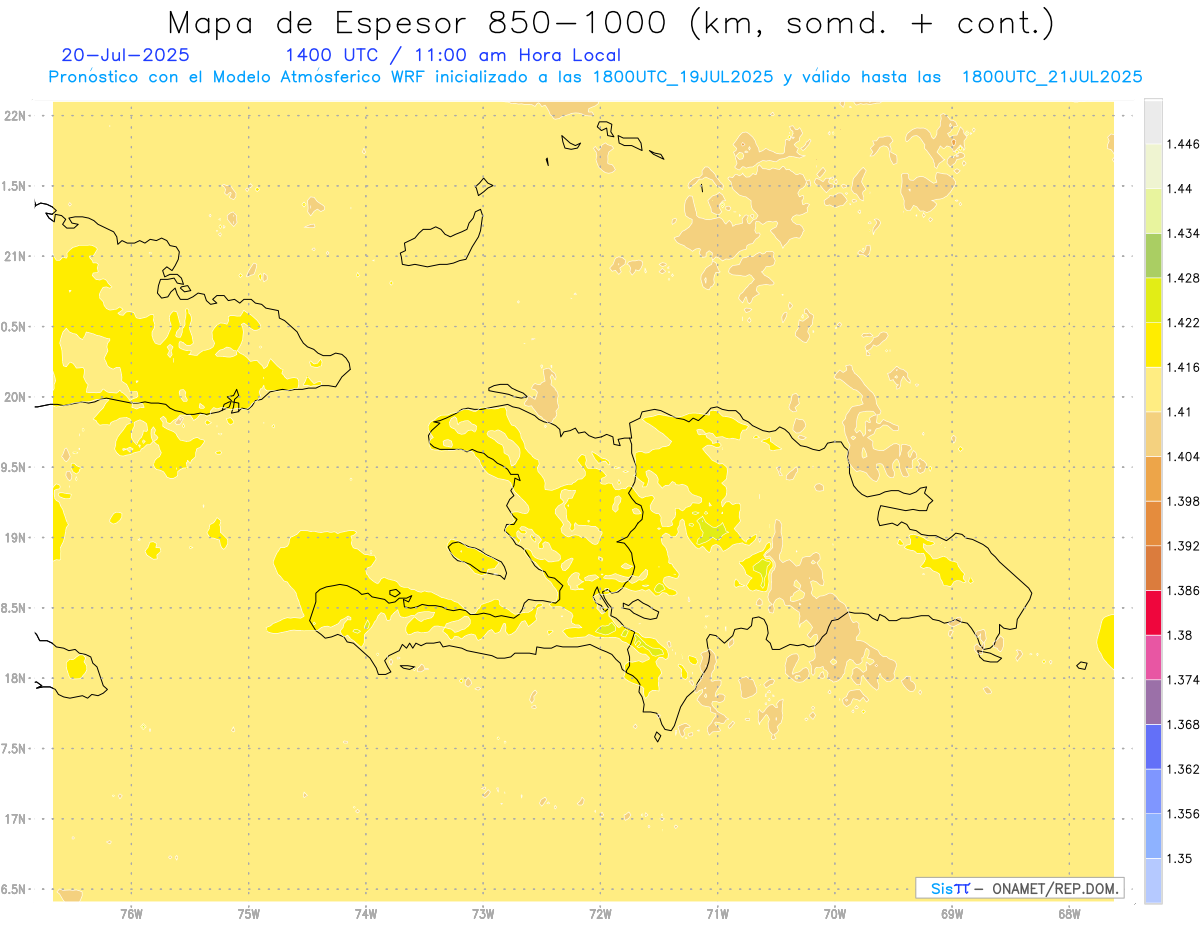Viewport: 1200px width, 927px height.
Task: Pick the legend swatch between 1.356 and 1.362
Action: pyautogui.click(x=1153, y=791)
